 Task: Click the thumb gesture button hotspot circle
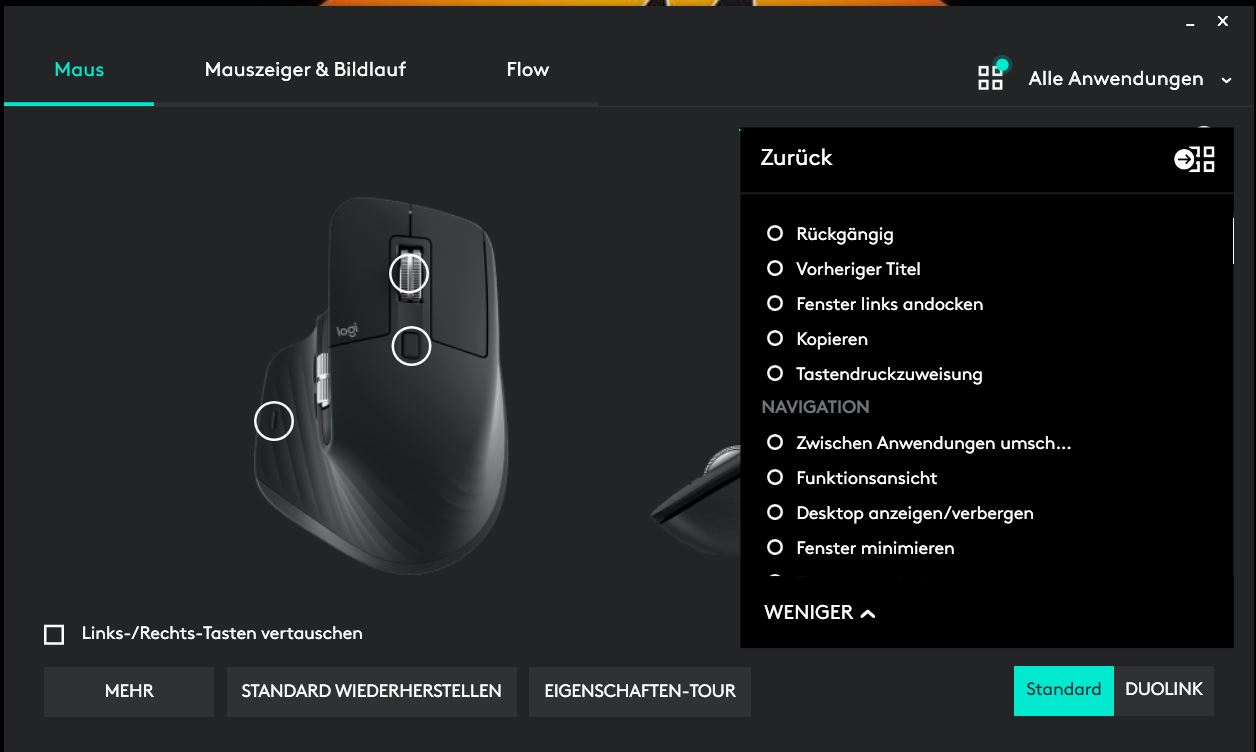[274, 420]
